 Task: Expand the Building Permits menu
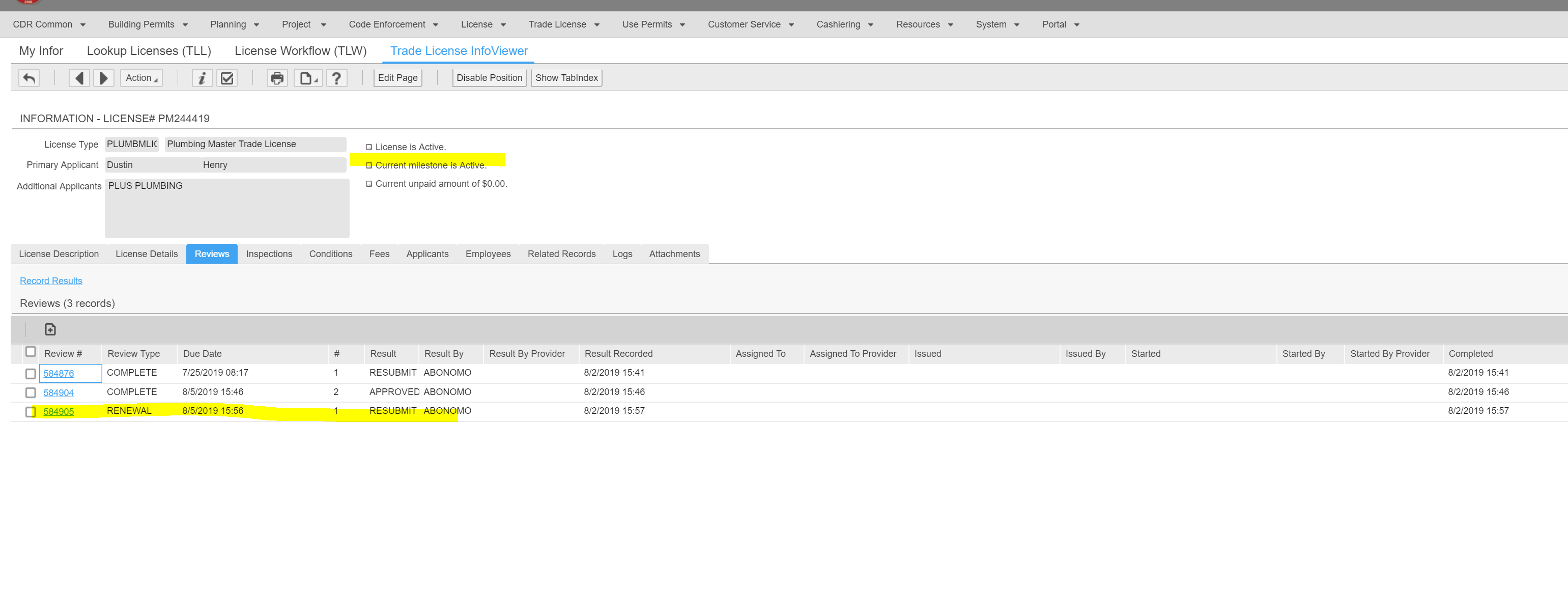(148, 24)
